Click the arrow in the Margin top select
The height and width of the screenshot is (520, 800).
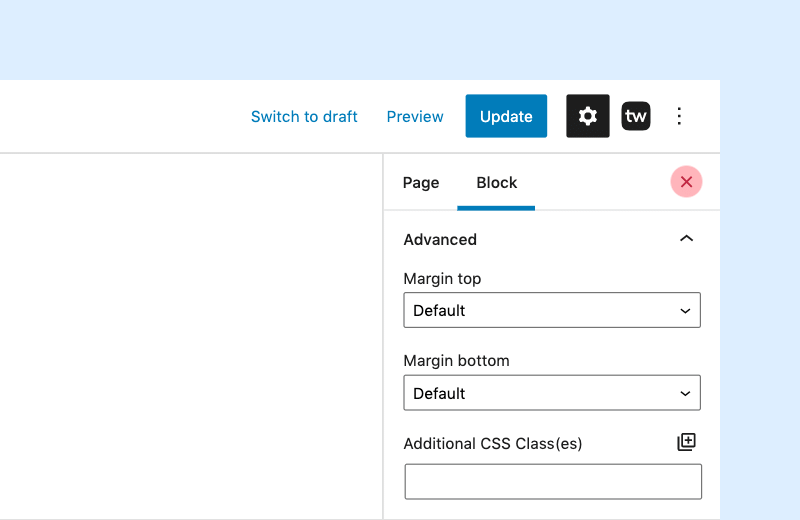point(685,311)
